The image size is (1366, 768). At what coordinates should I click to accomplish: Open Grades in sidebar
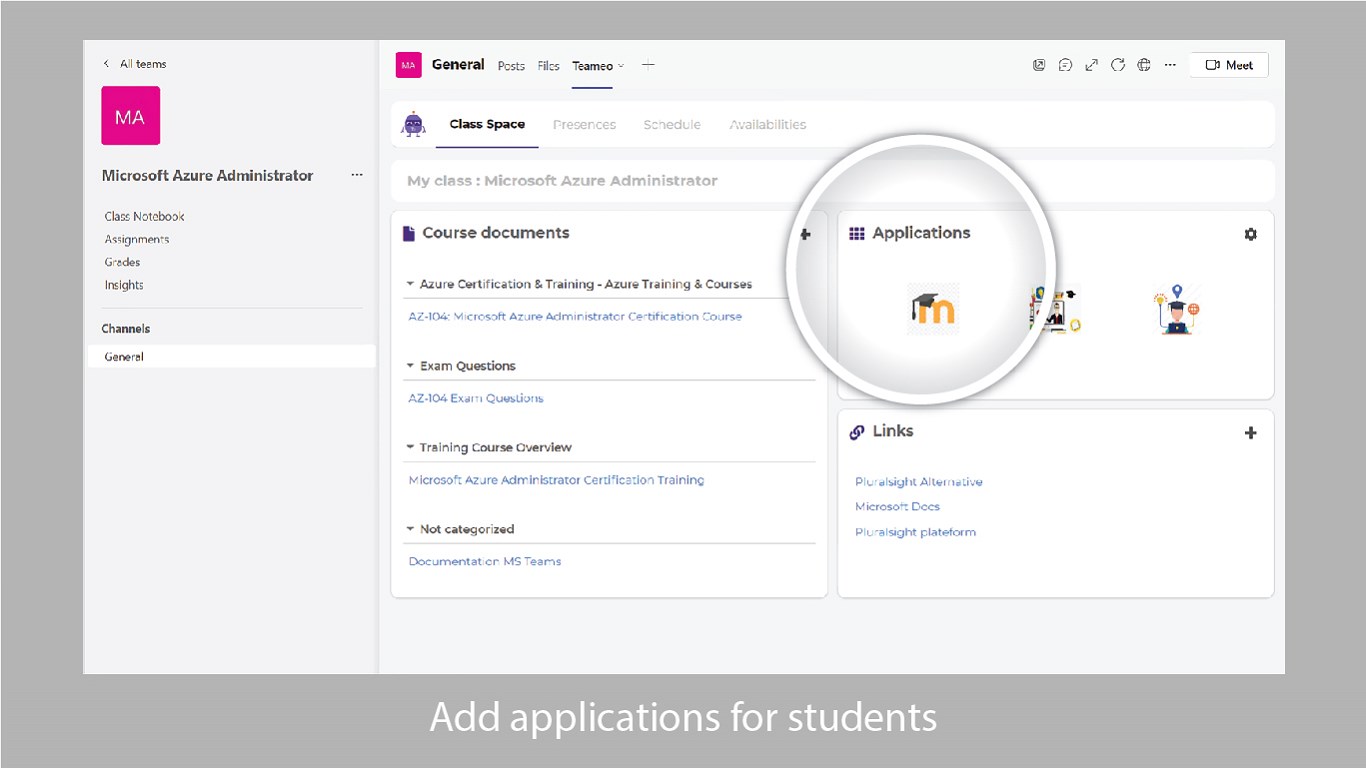pyautogui.click(x=122, y=262)
